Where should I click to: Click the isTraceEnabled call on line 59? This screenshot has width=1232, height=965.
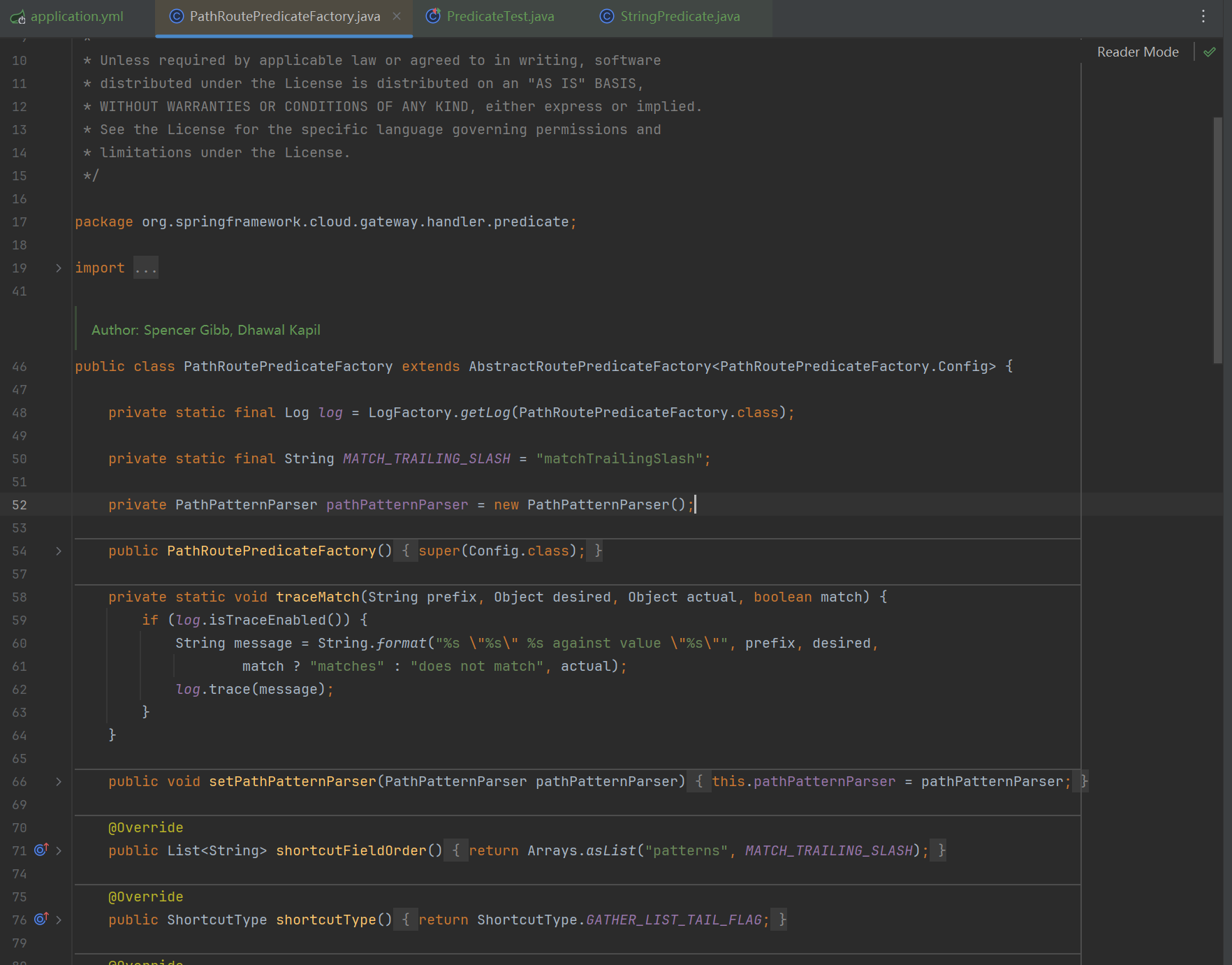[276, 621]
